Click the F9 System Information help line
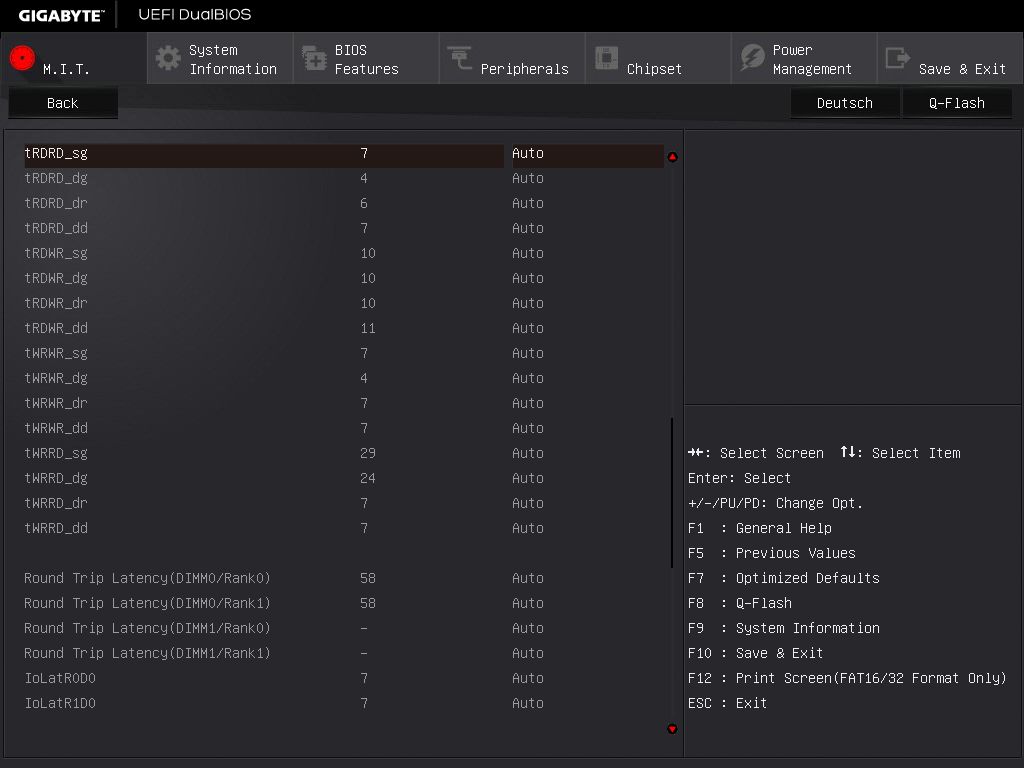The width and height of the screenshot is (1024, 768). [x=784, y=628]
